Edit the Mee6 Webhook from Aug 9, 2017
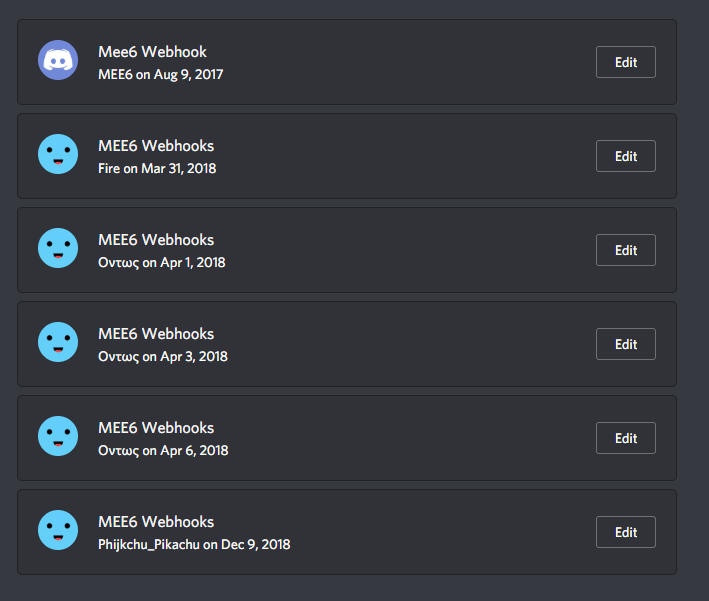Screen dimensions: 709x601 pos(626,62)
